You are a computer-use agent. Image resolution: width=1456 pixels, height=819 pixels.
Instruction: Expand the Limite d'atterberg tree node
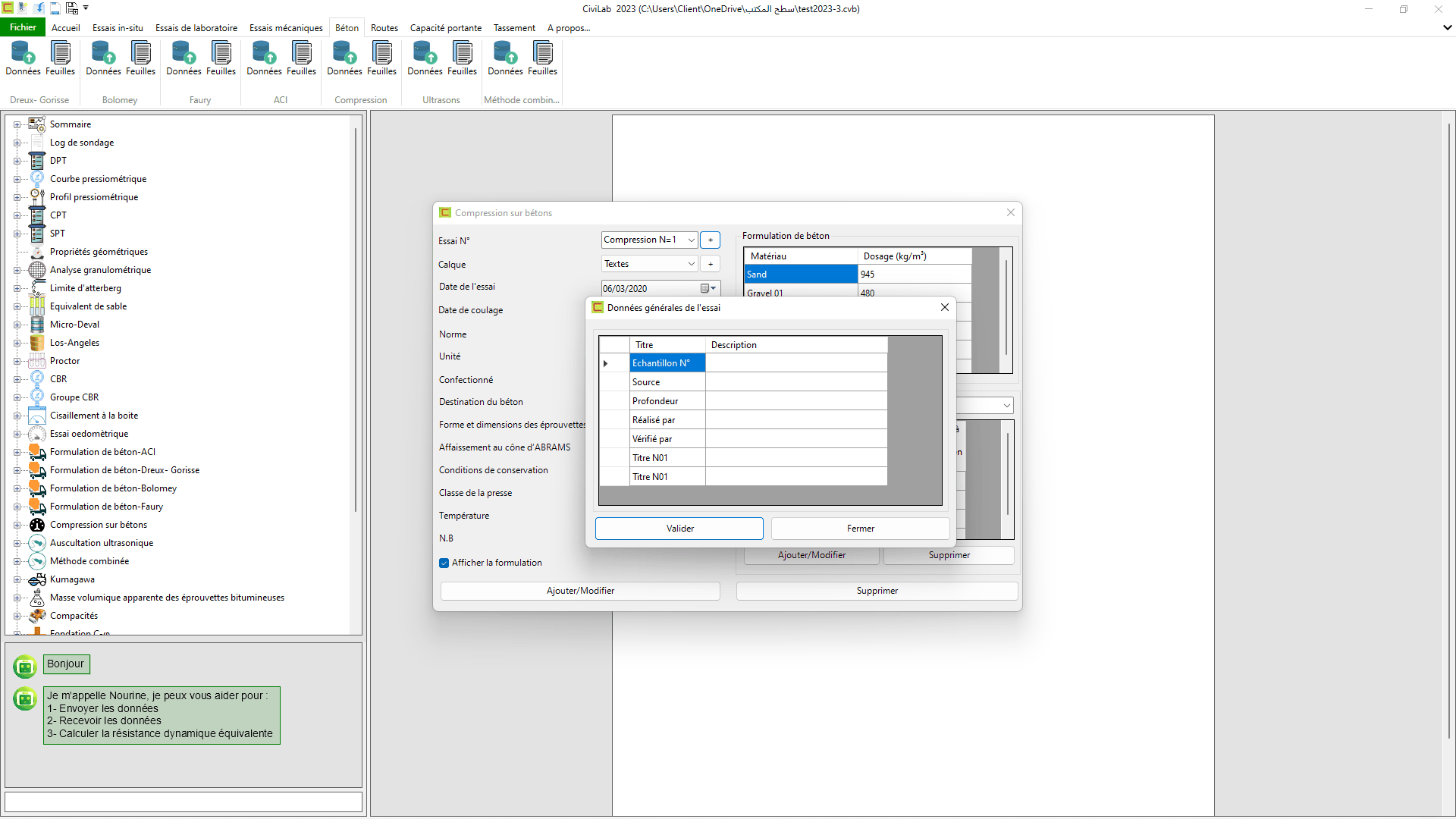(17, 288)
